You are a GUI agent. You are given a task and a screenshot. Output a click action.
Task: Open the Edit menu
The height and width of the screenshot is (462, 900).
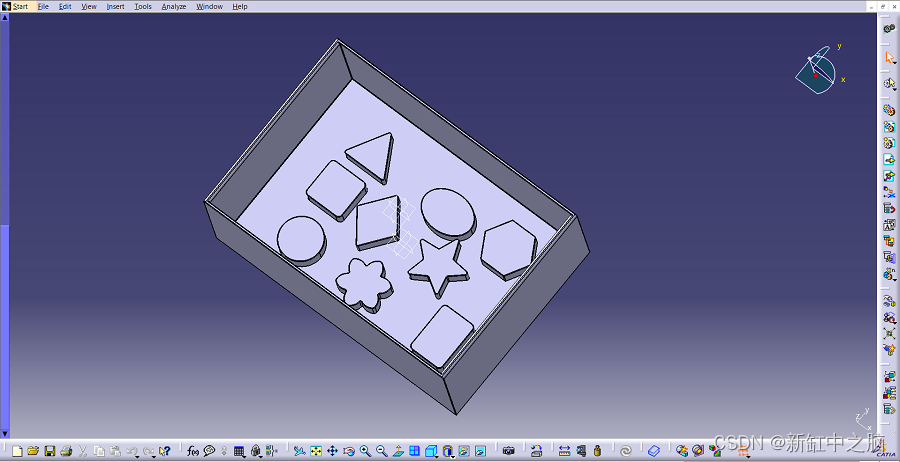(65, 6)
